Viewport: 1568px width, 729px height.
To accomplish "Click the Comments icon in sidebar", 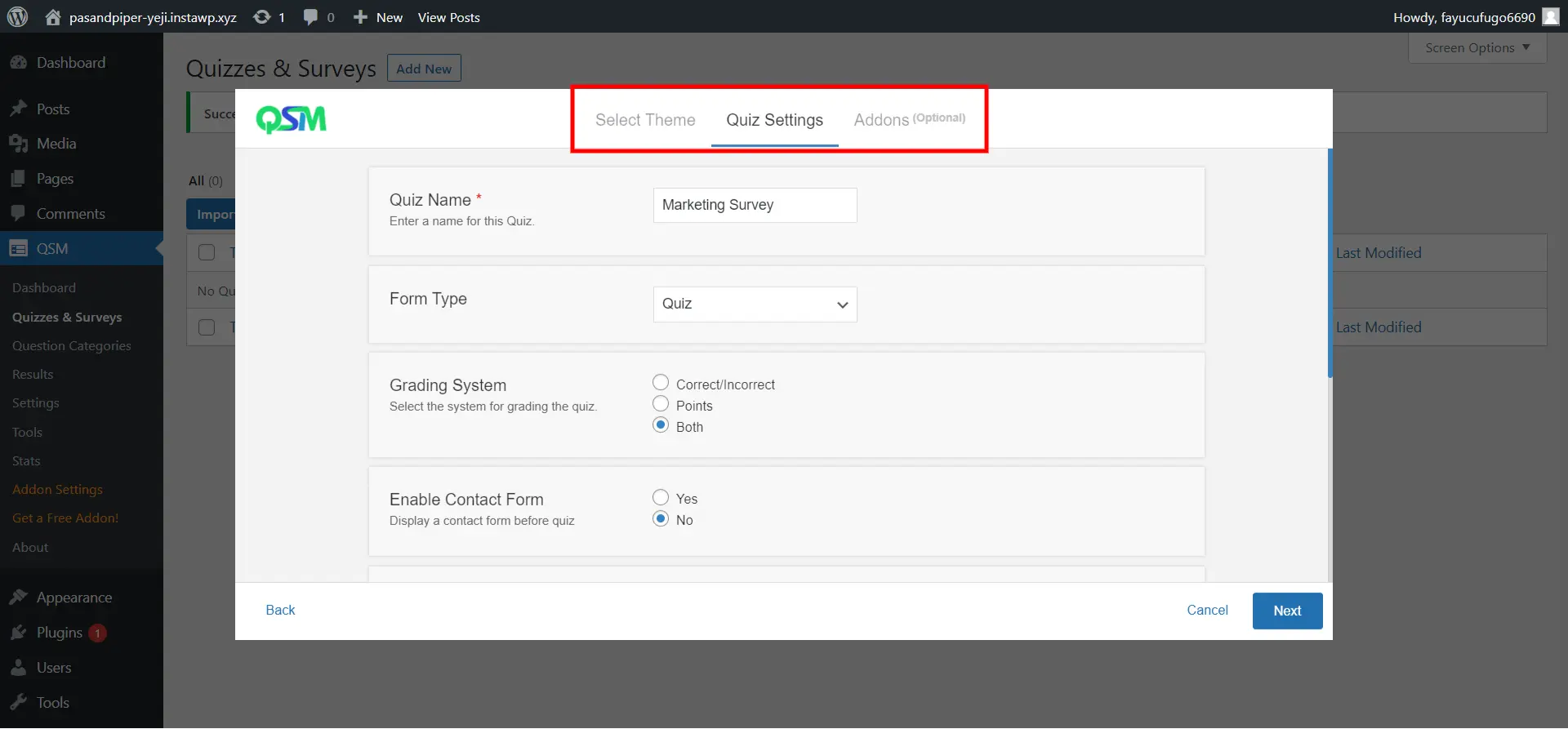I will (x=18, y=214).
